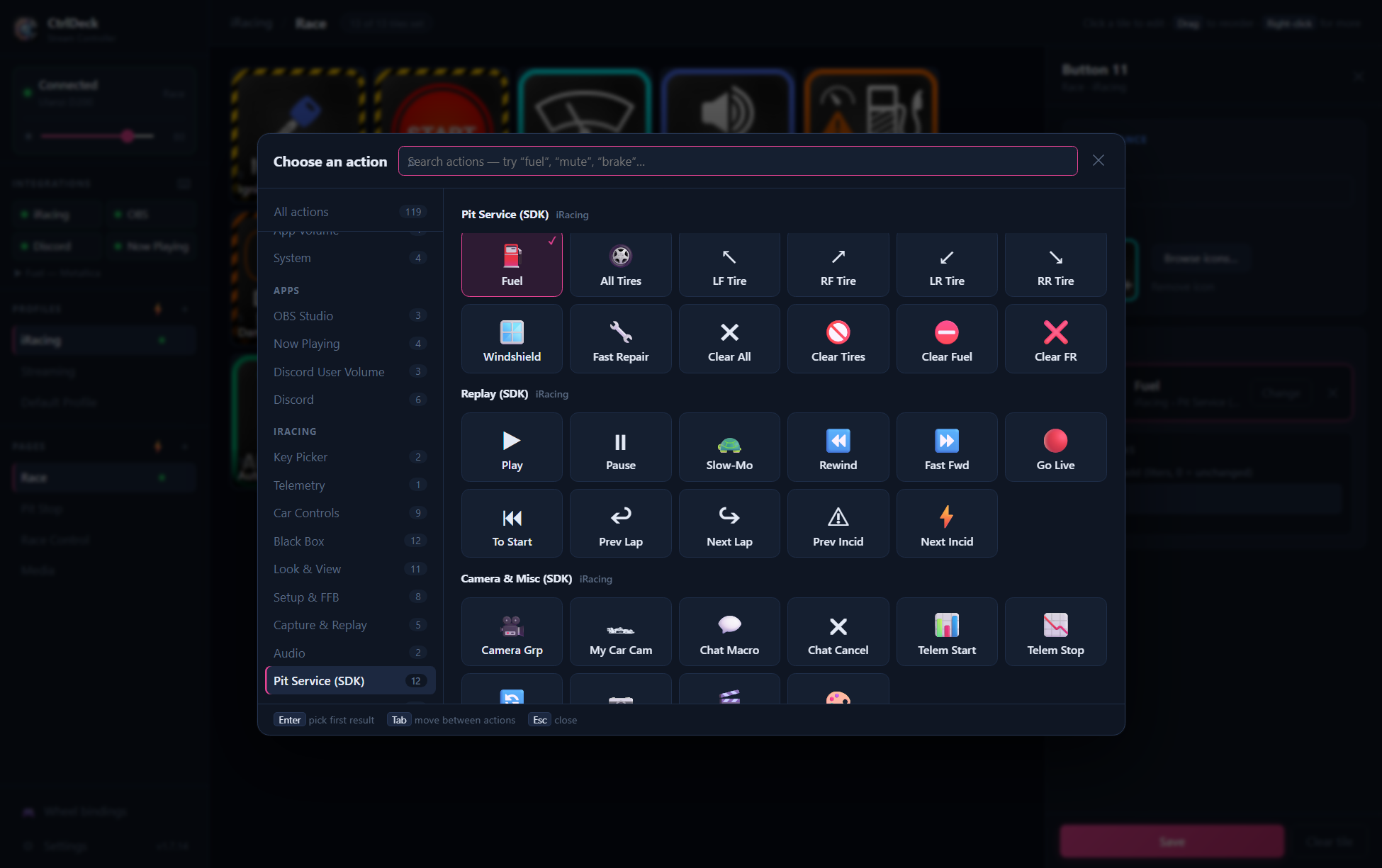
Task: Click Save button in background panel
Action: pyautogui.click(x=1172, y=842)
